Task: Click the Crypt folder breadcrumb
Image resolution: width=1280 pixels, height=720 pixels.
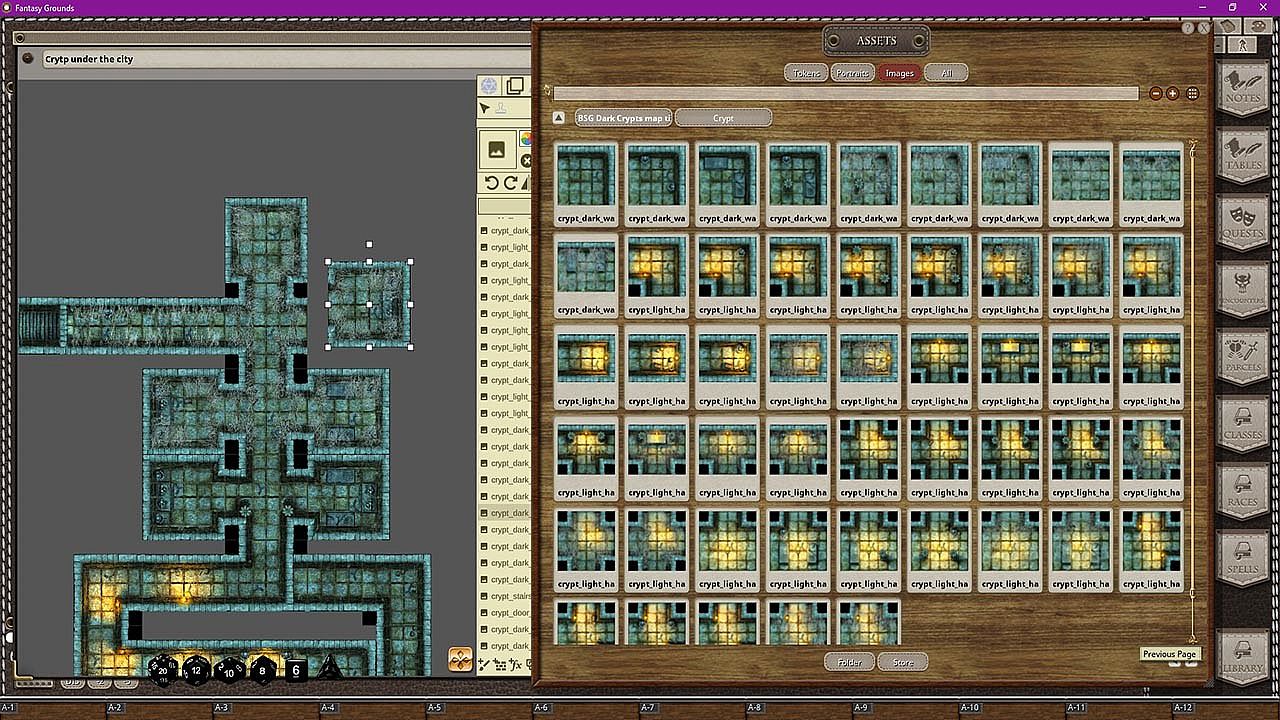Action: pyautogui.click(x=723, y=118)
